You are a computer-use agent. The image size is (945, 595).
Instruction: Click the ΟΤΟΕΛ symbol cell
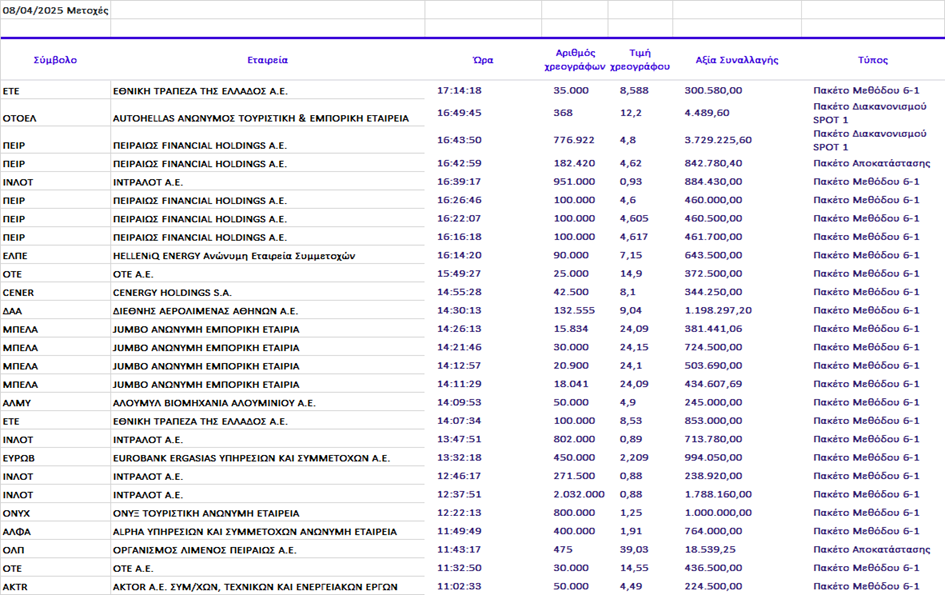pos(20,118)
